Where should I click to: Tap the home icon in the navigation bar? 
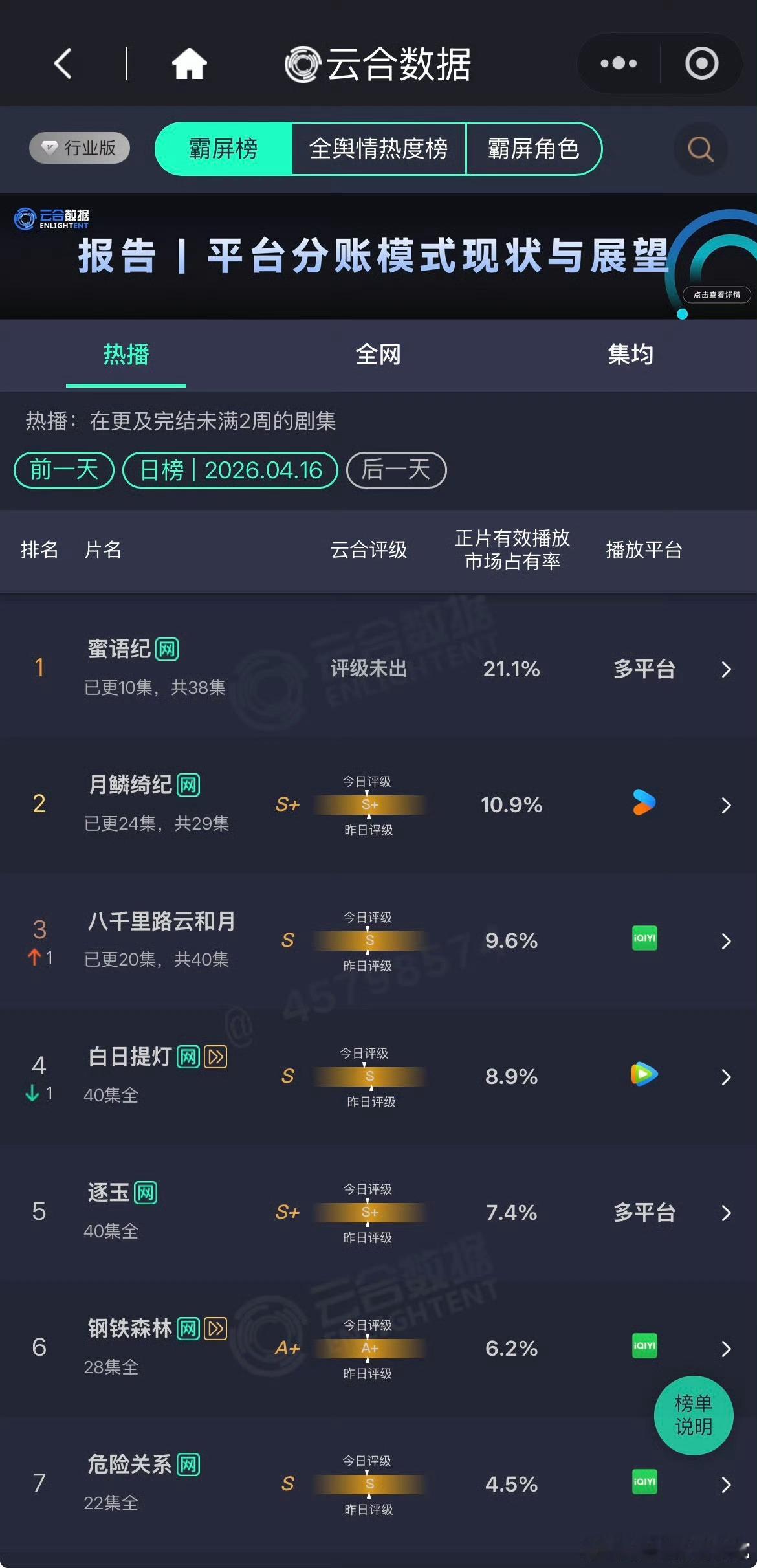coord(188,63)
